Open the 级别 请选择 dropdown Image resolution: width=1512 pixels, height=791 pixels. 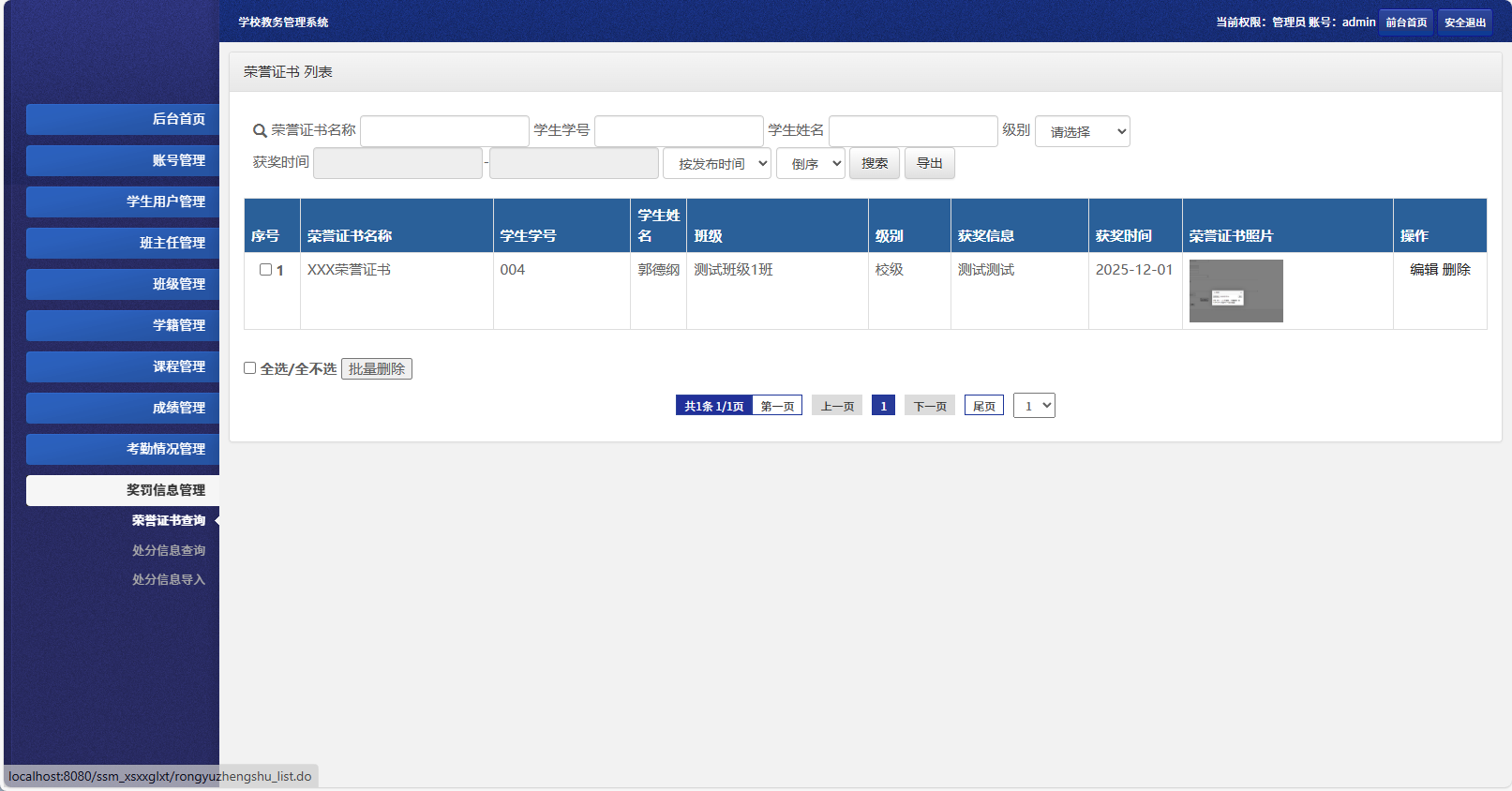pyautogui.click(x=1083, y=131)
